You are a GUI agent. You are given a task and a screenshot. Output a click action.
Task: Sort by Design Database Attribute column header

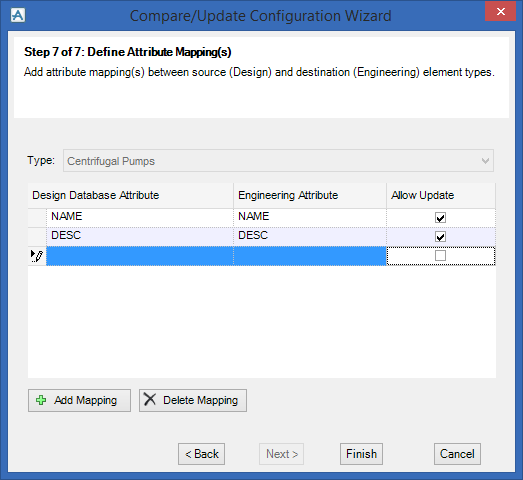(x=130, y=195)
